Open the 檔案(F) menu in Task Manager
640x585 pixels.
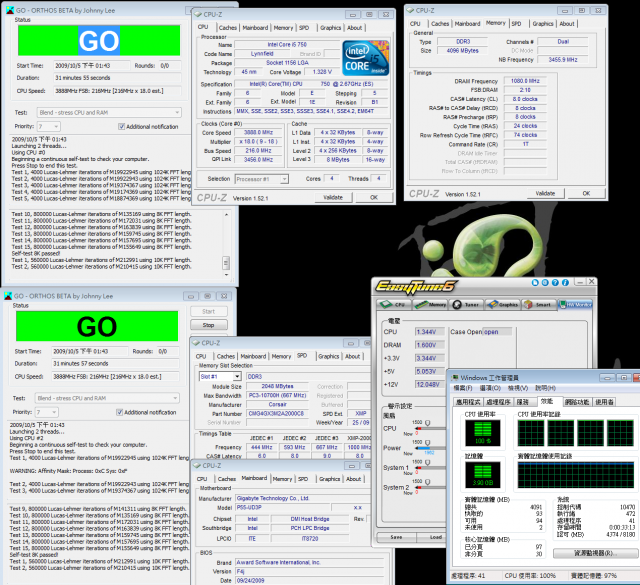coord(463,388)
